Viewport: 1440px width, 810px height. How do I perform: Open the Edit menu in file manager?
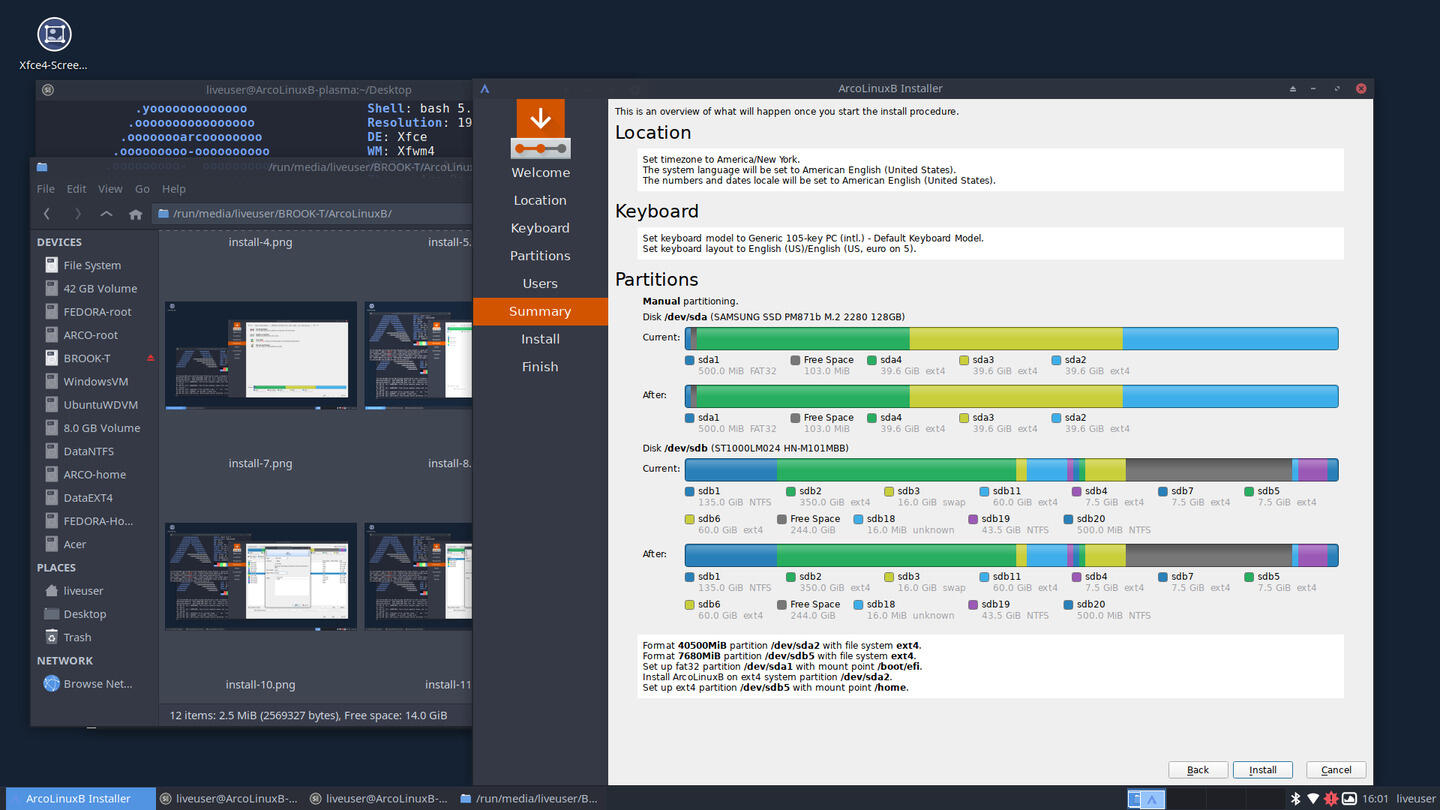coord(77,189)
